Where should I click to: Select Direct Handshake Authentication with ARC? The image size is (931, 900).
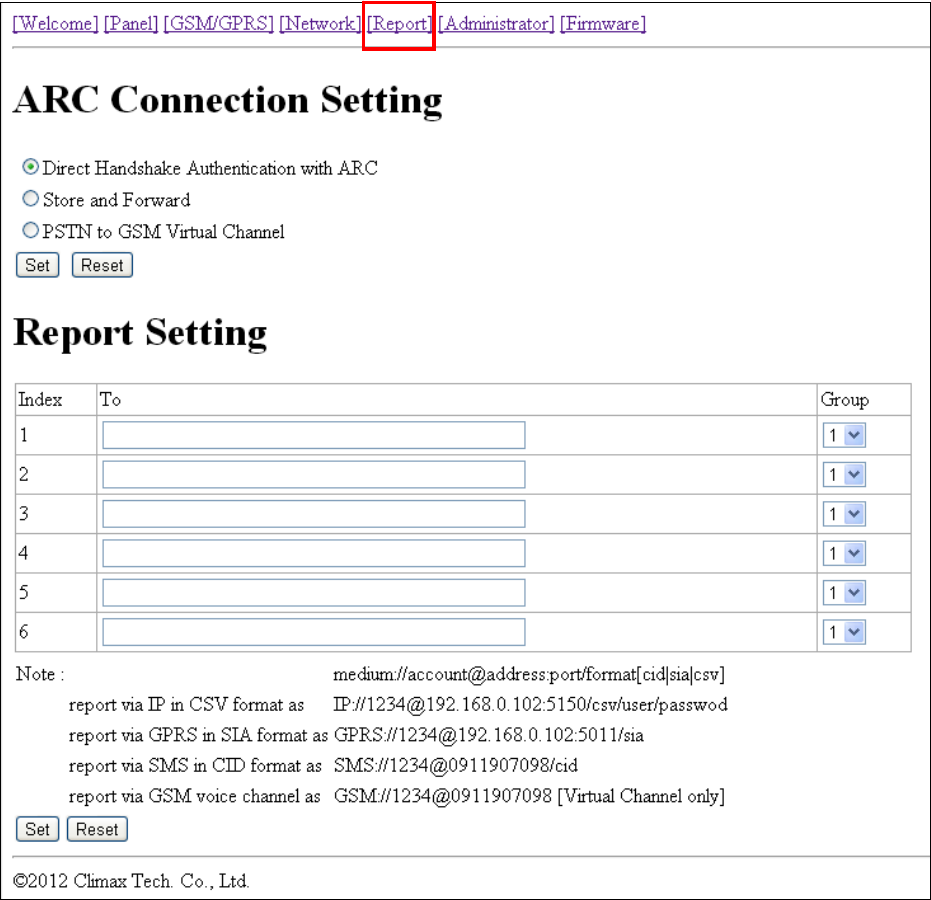tap(30, 167)
